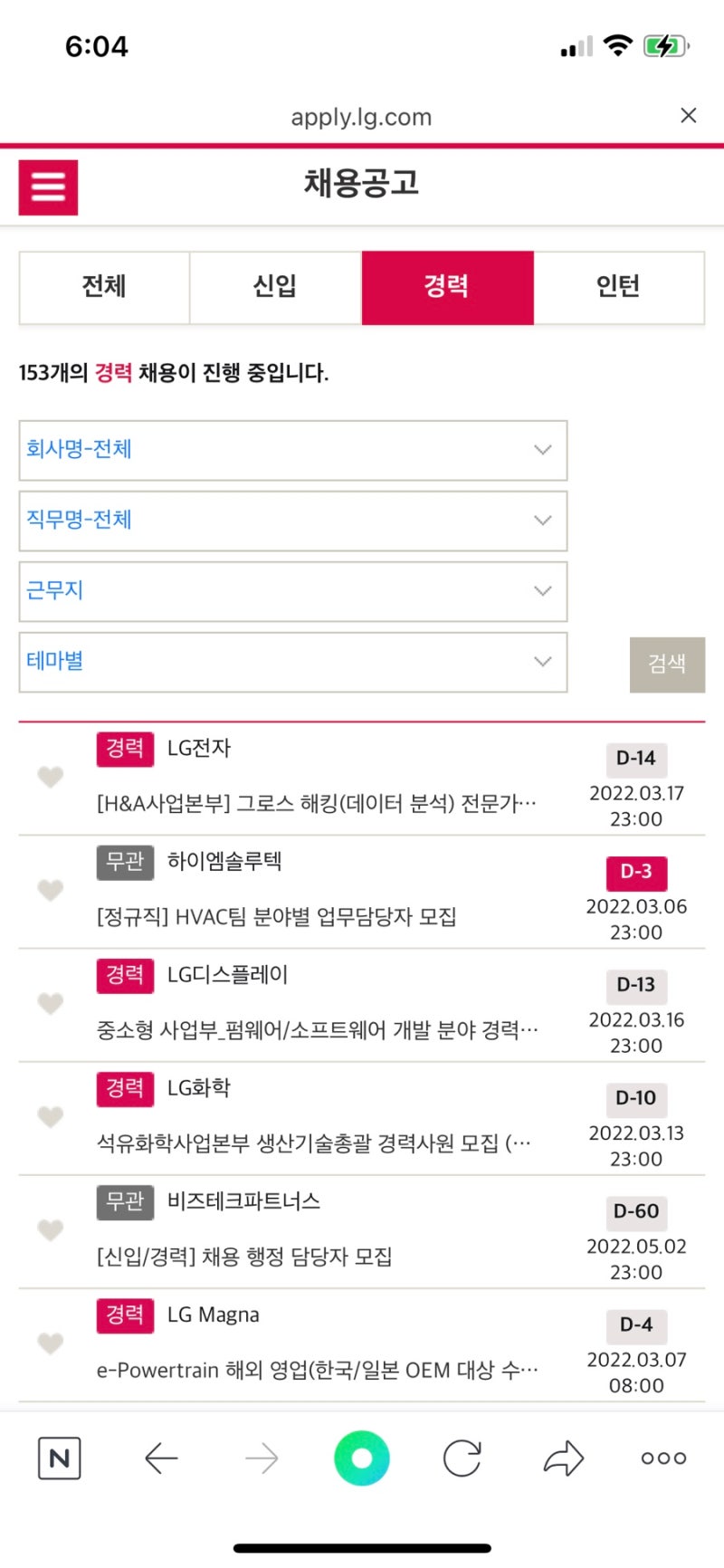
Task: Reload the page with the refresh icon
Action: [x=462, y=1458]
